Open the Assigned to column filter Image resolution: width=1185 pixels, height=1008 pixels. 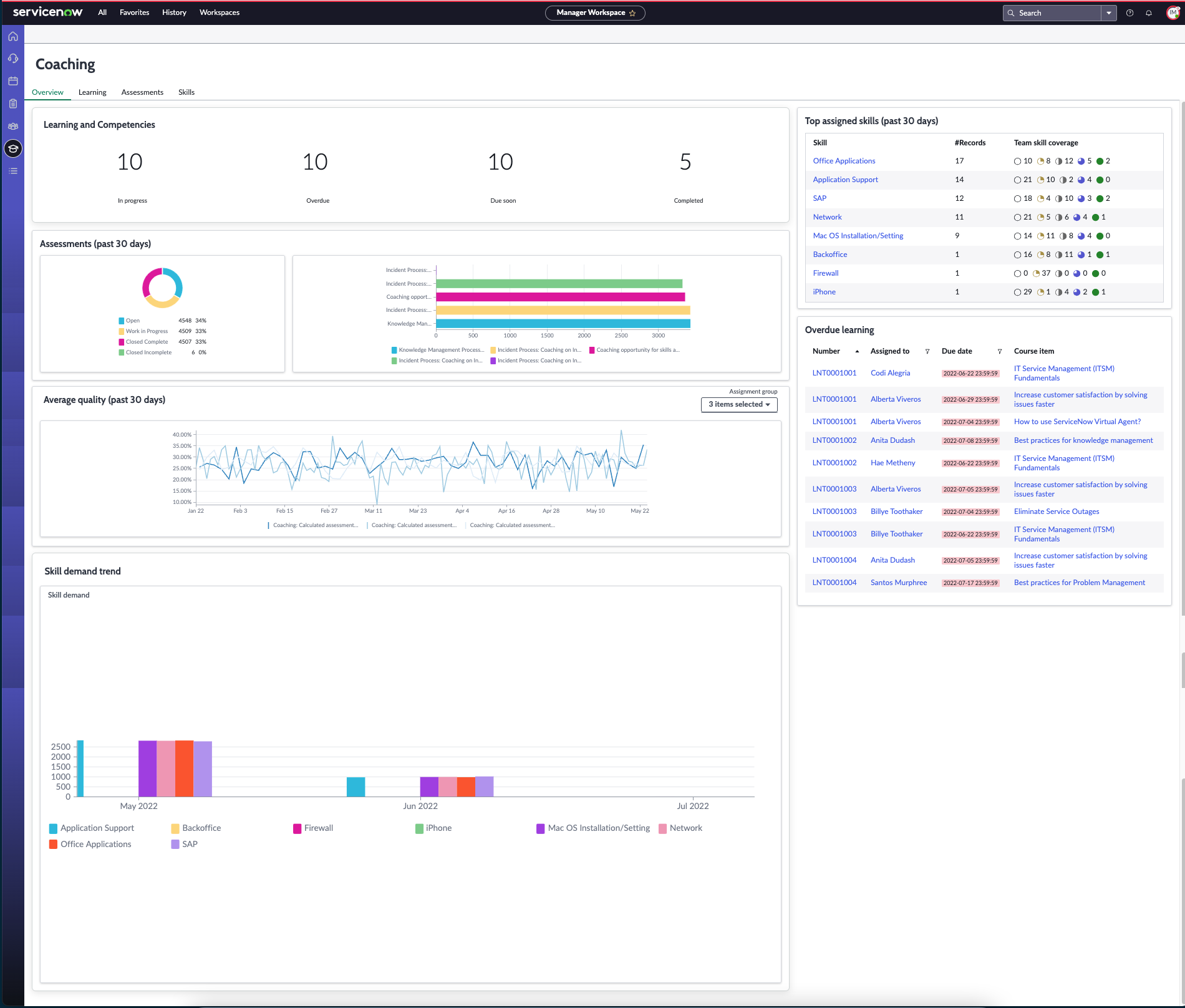coord(927,352)
